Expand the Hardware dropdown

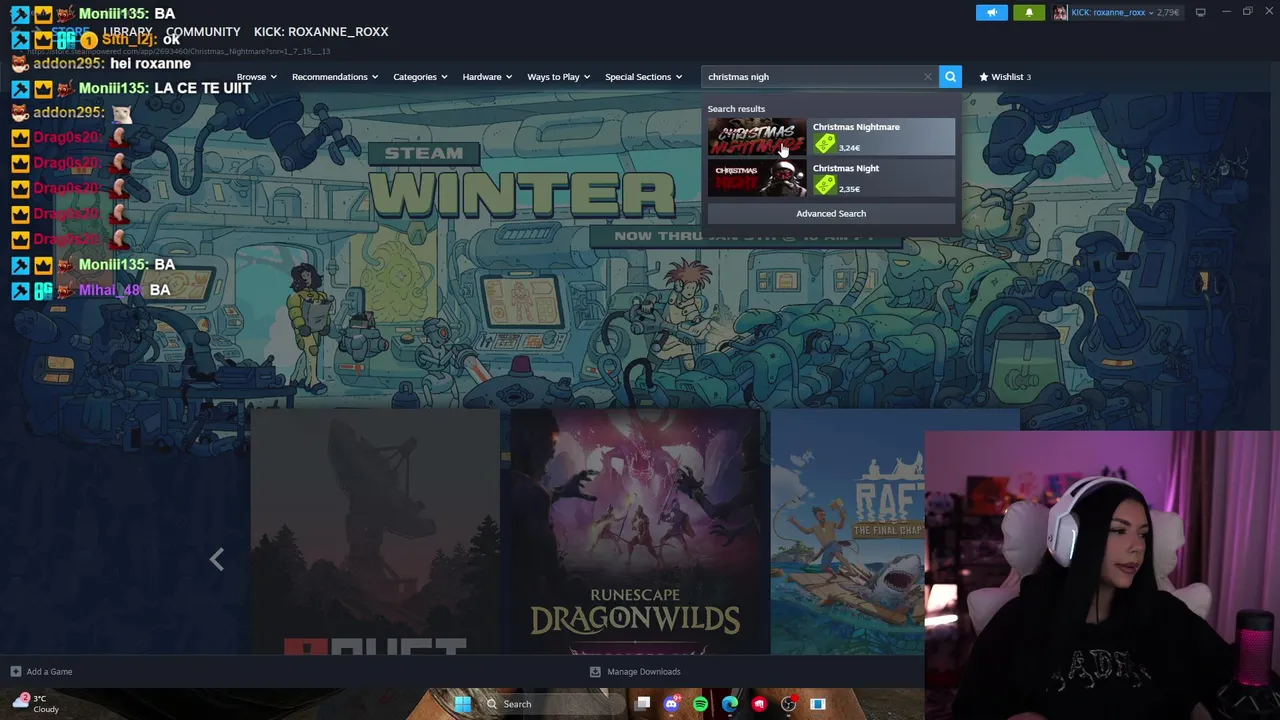click(x=486, y=76)
